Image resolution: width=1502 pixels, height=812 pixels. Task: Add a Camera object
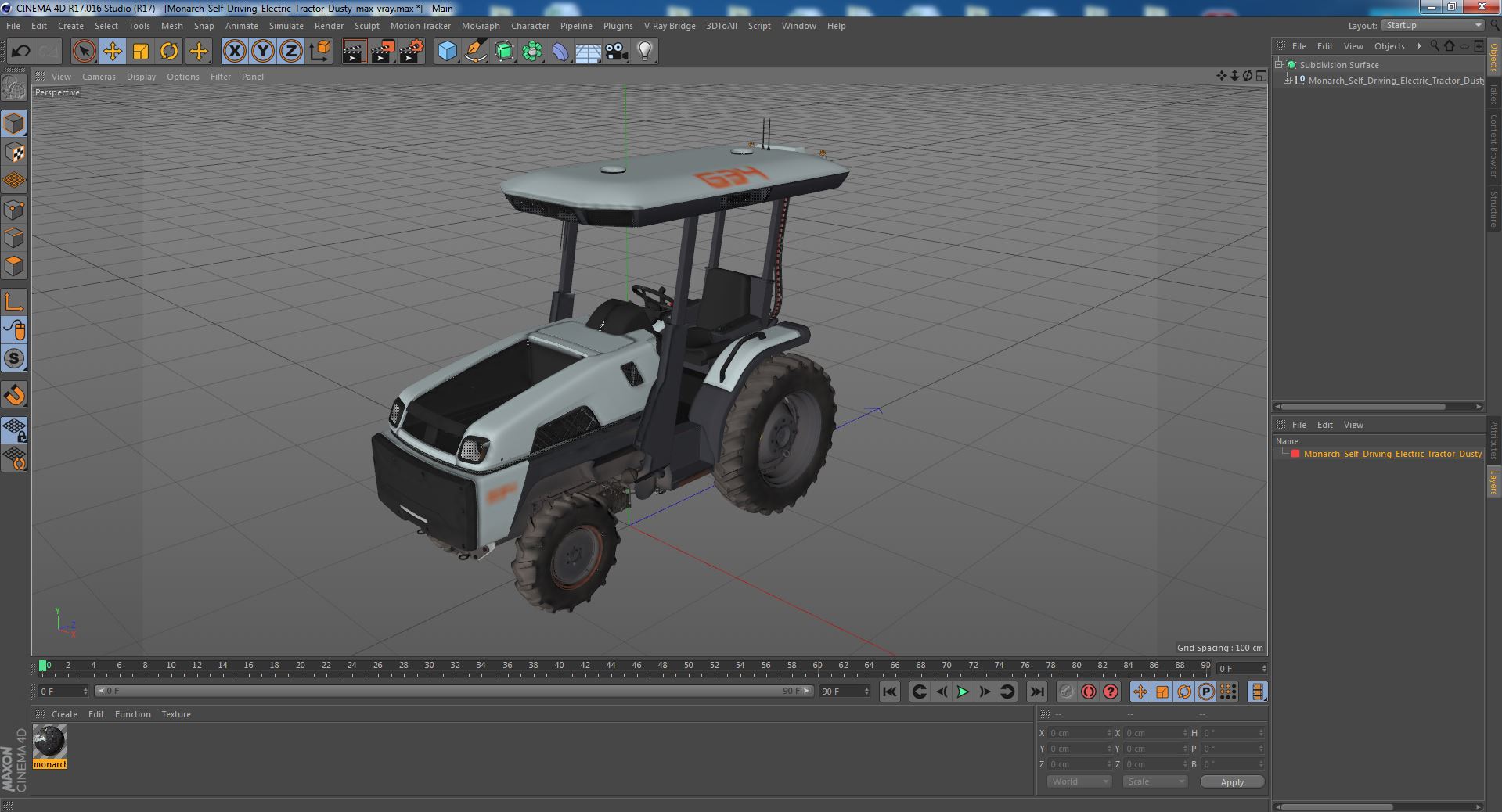pyautogui.click(x=616, y=52)
